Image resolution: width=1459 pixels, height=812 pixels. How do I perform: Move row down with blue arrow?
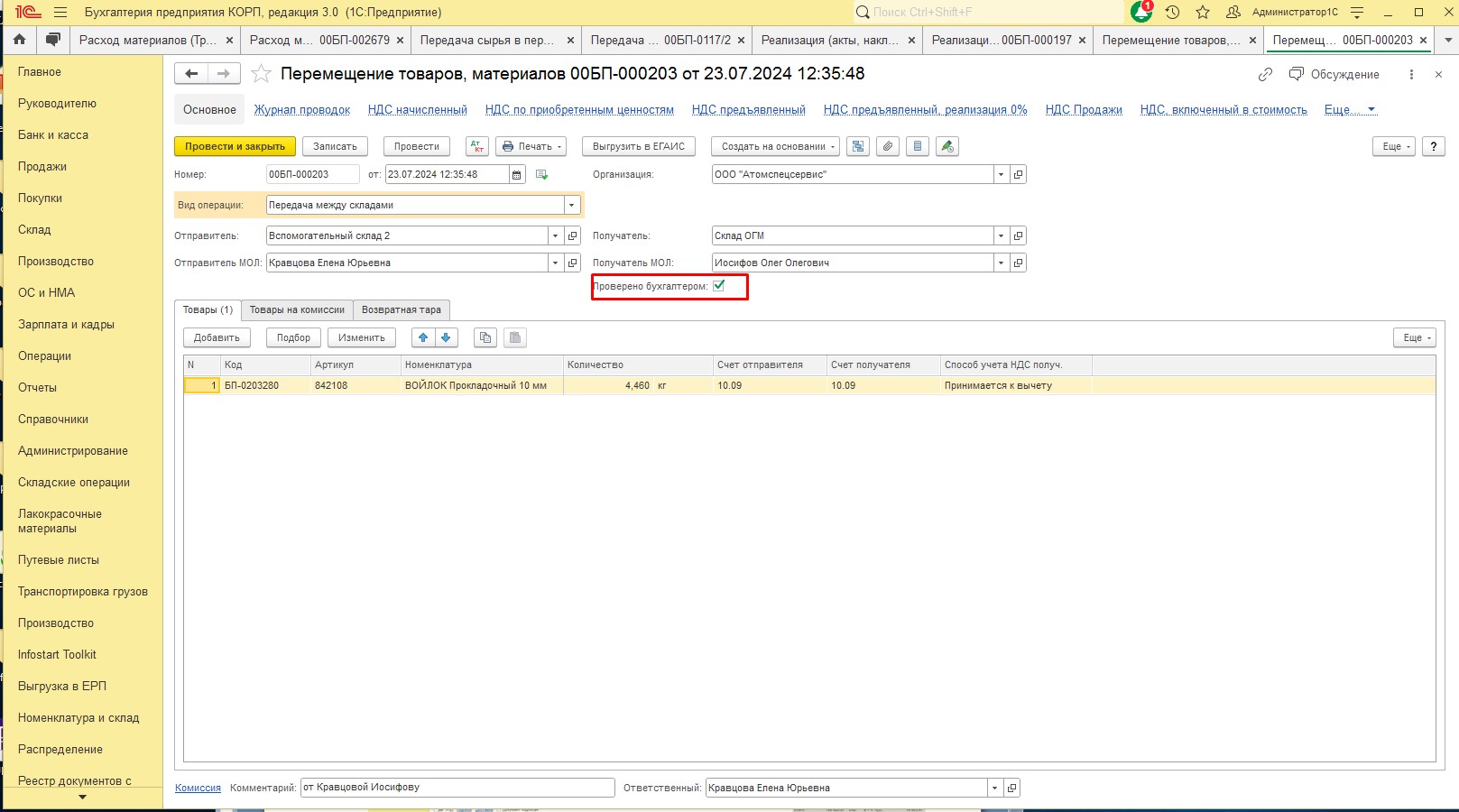446,337
